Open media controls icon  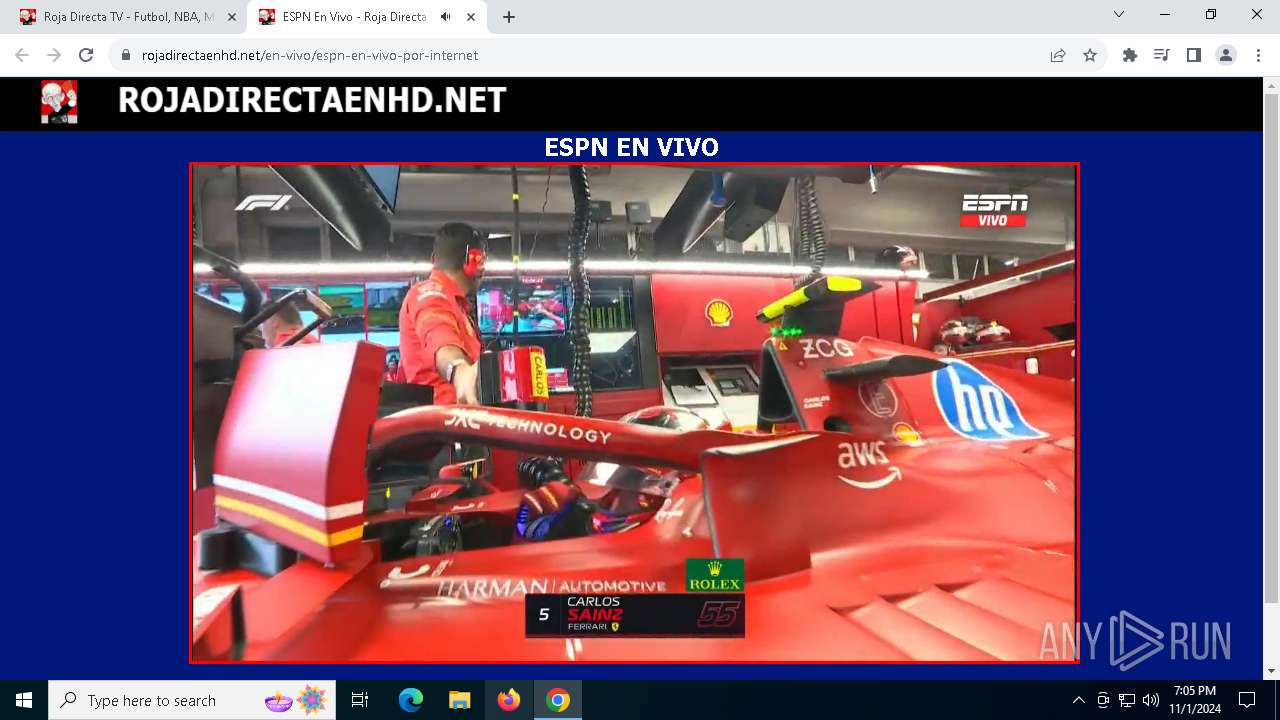[x=1162, y=55]
